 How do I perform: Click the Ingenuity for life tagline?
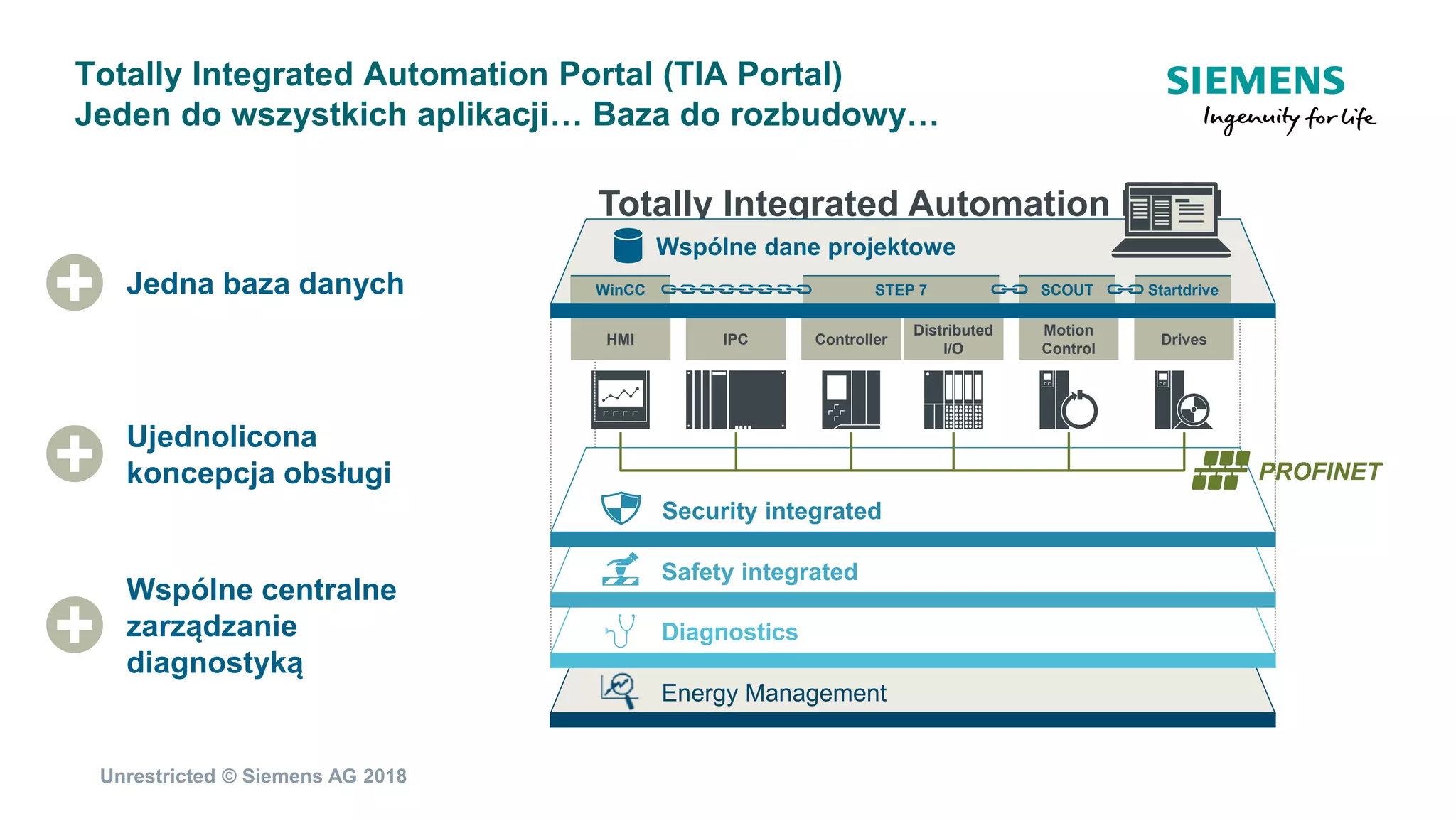1290,119
